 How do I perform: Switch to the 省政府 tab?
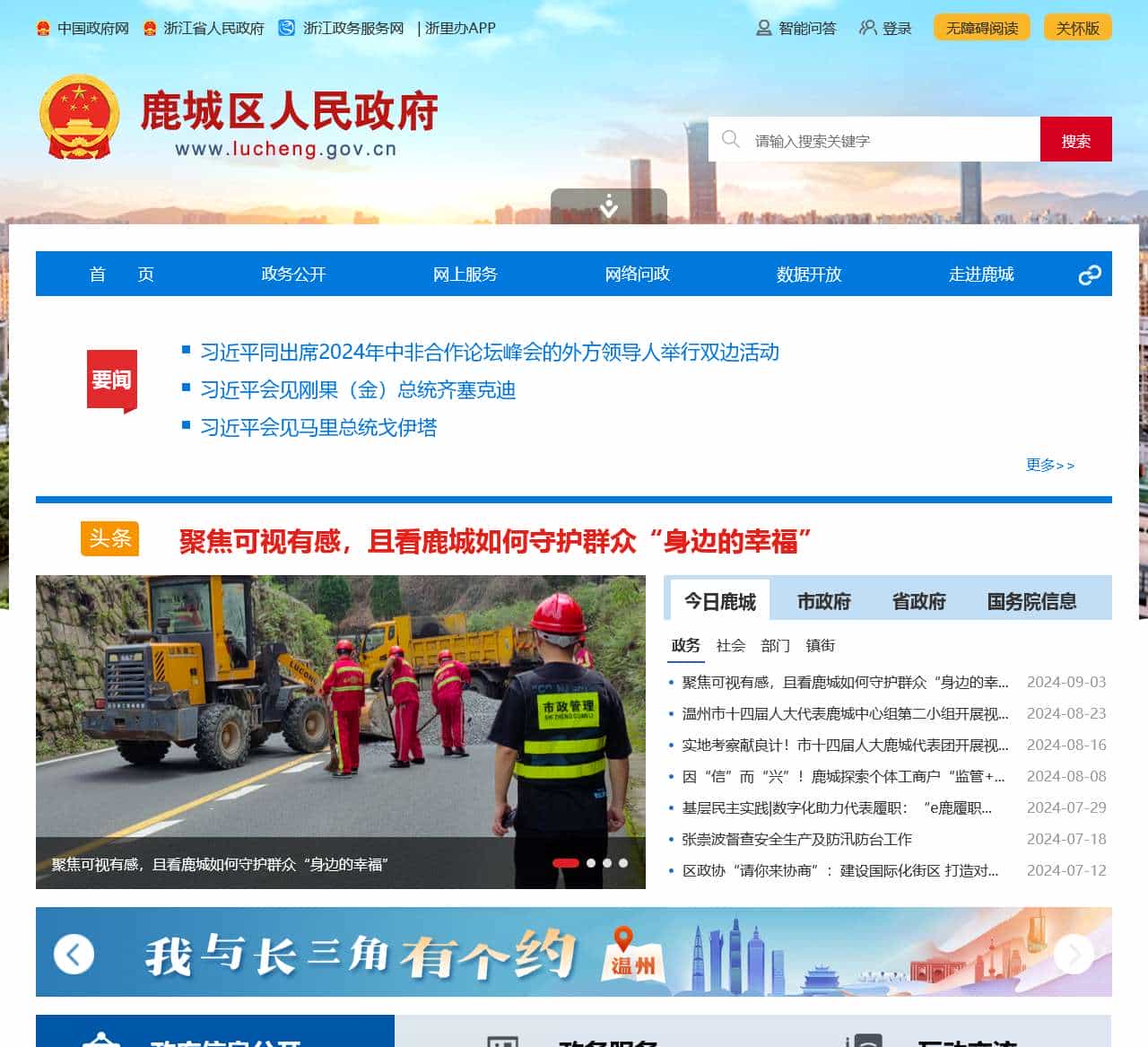point(918,601)
